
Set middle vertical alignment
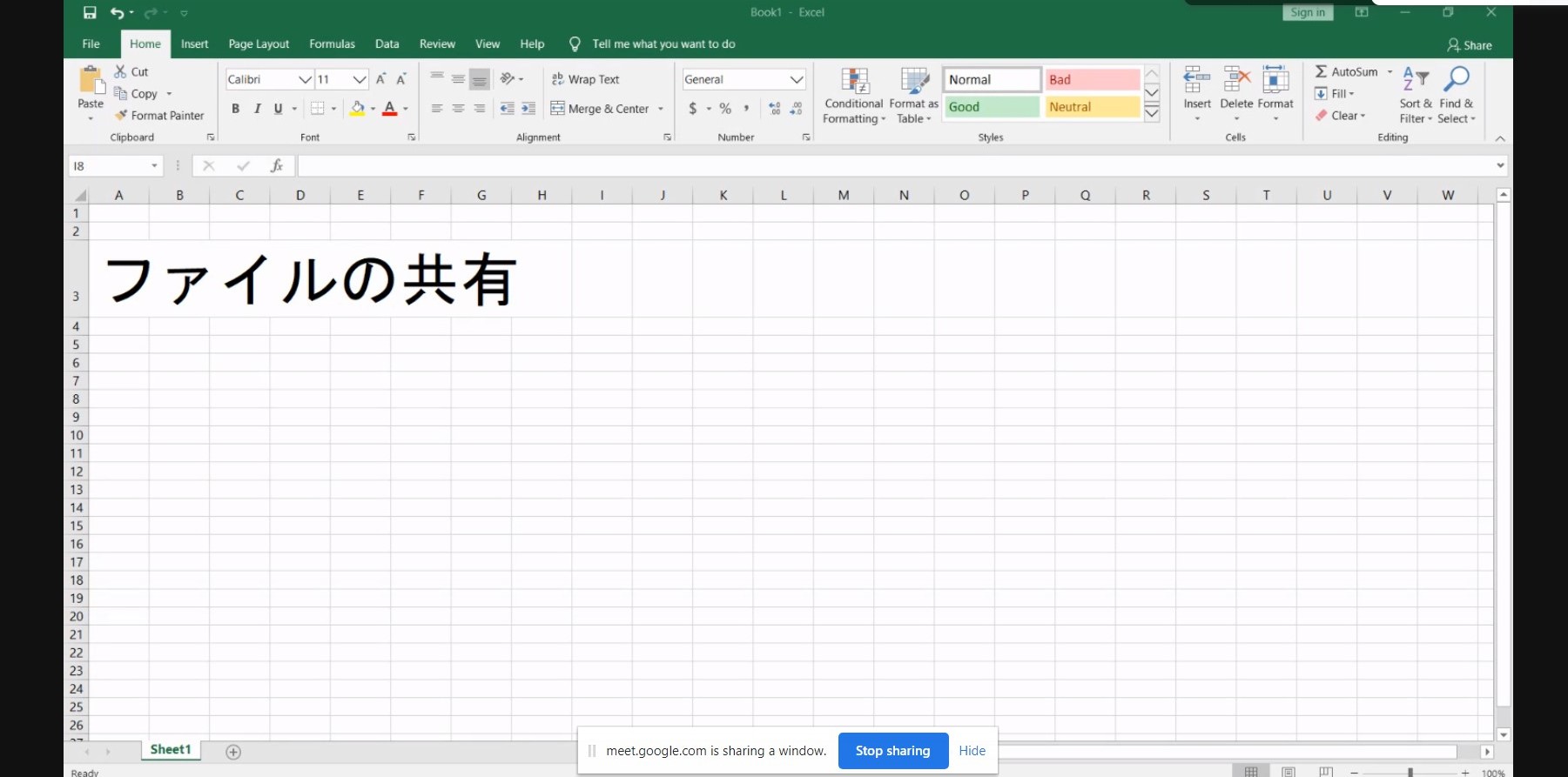[458, 79]
